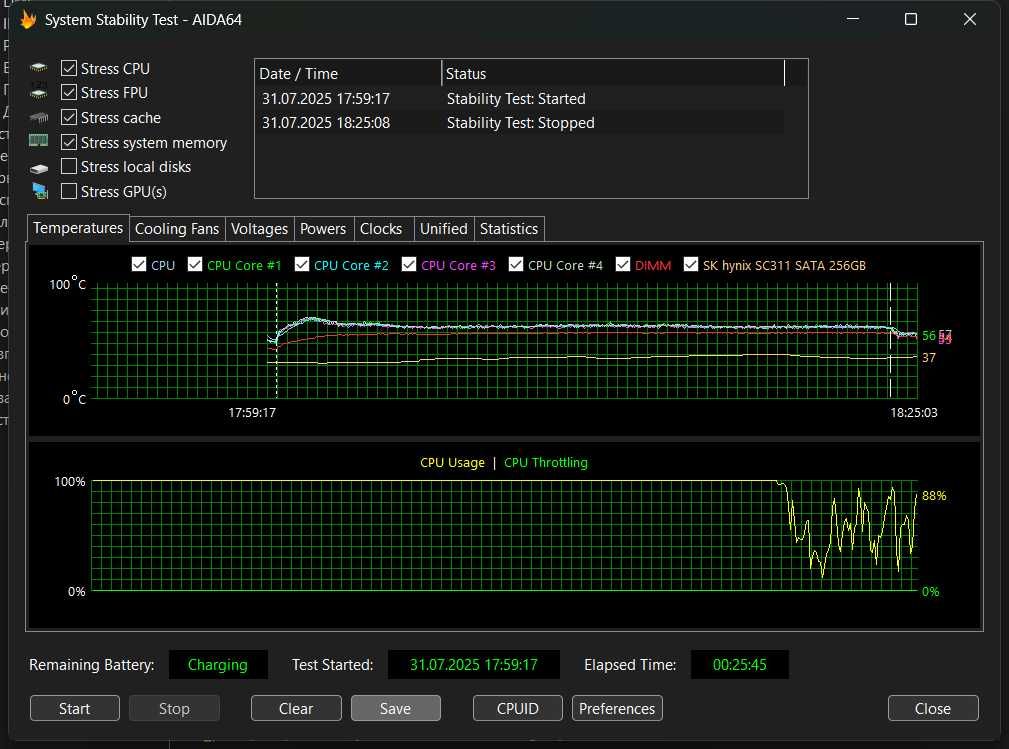Image resolution: width=1009 pixels, height=749 pixels.
Task: Click the Start button
Action: (75, 708)
